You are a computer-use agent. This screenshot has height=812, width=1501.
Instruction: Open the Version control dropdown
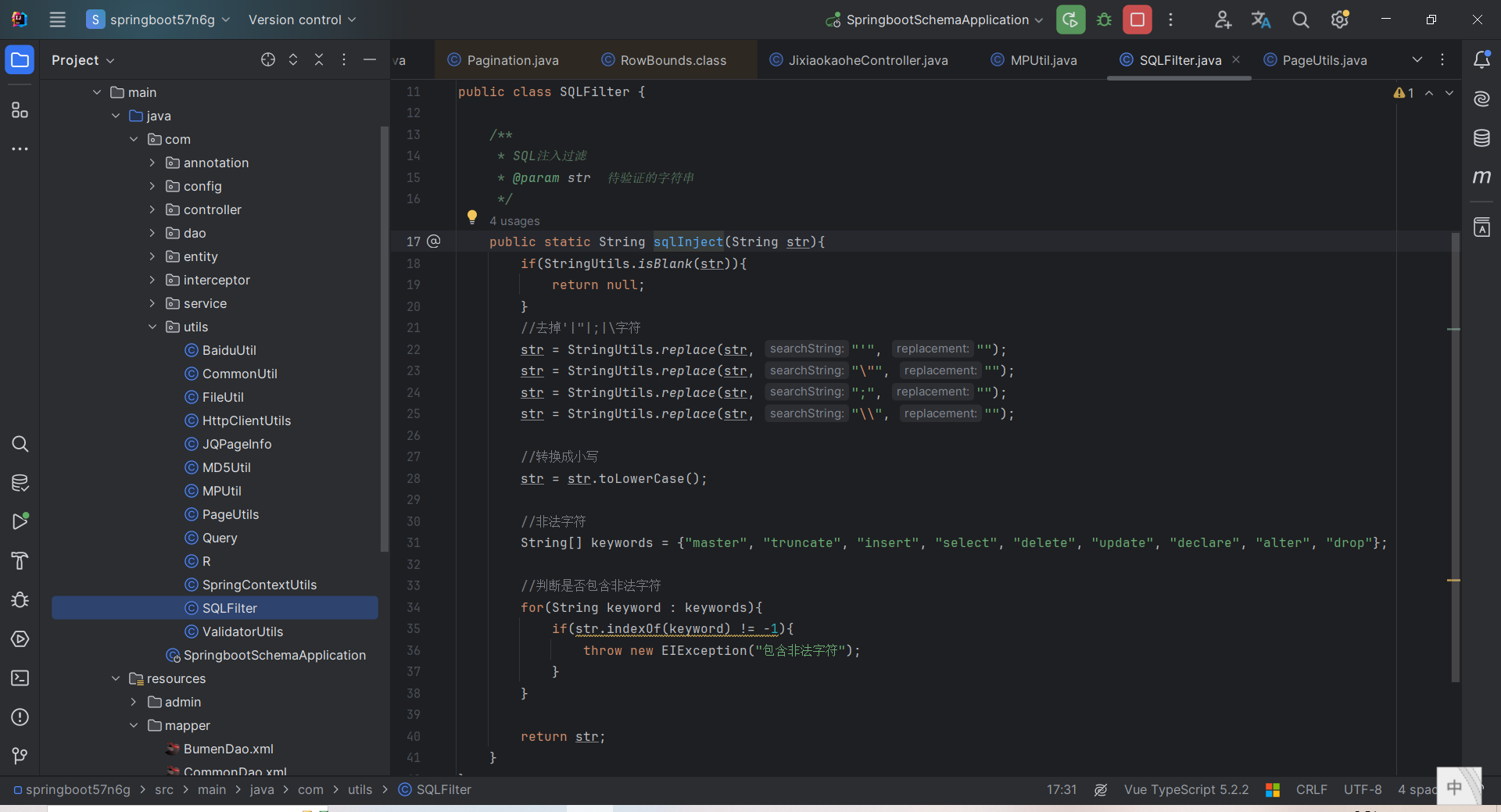pos(302,20)
